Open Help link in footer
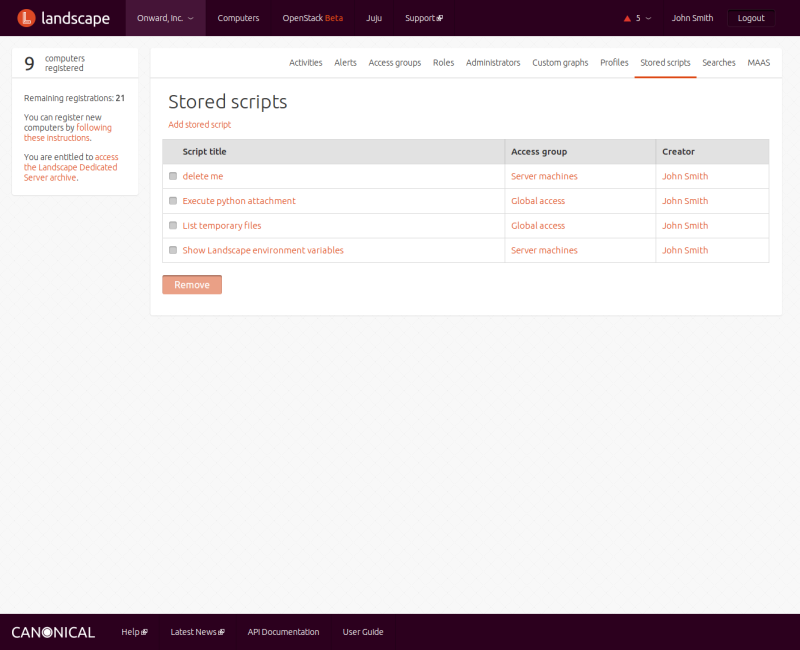The height and width of the screenshot is (650, 800). coord(134,632)
